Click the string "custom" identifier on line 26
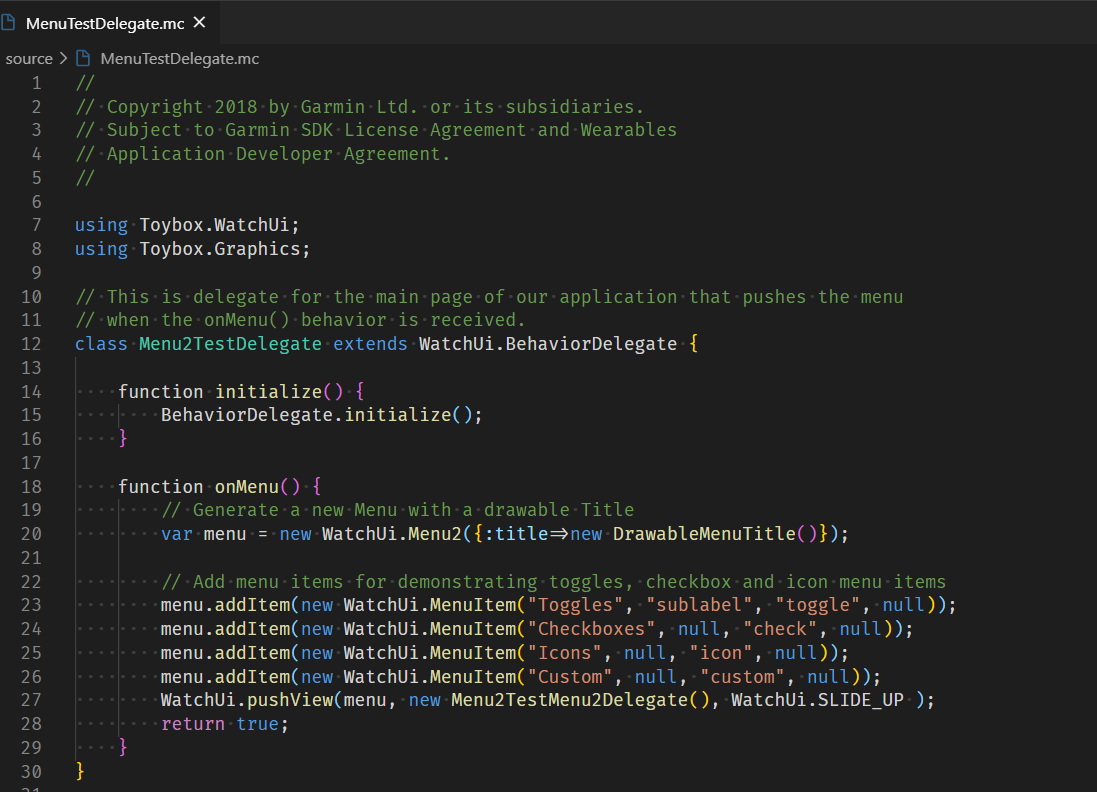Screen dimensions: 1097x792 pyautogui.click(x=742, y=677)
